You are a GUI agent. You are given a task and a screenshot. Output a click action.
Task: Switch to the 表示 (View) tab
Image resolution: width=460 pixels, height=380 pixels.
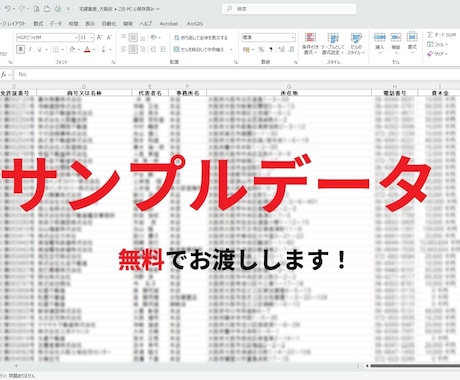coord(90,23)
